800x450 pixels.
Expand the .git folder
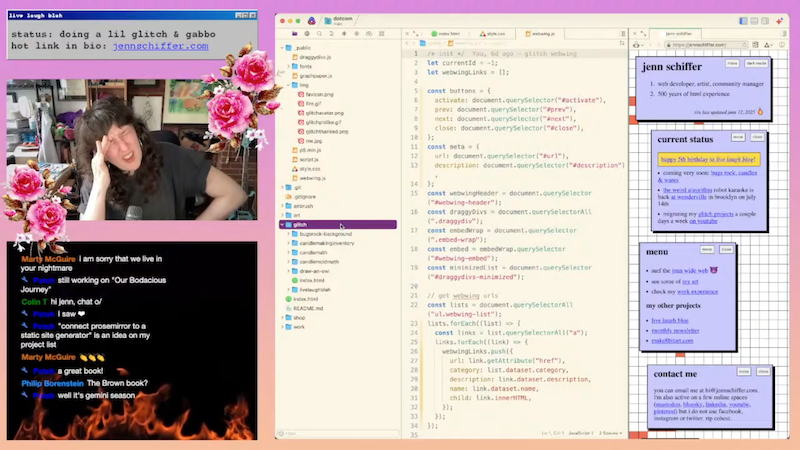pos(282,187)
